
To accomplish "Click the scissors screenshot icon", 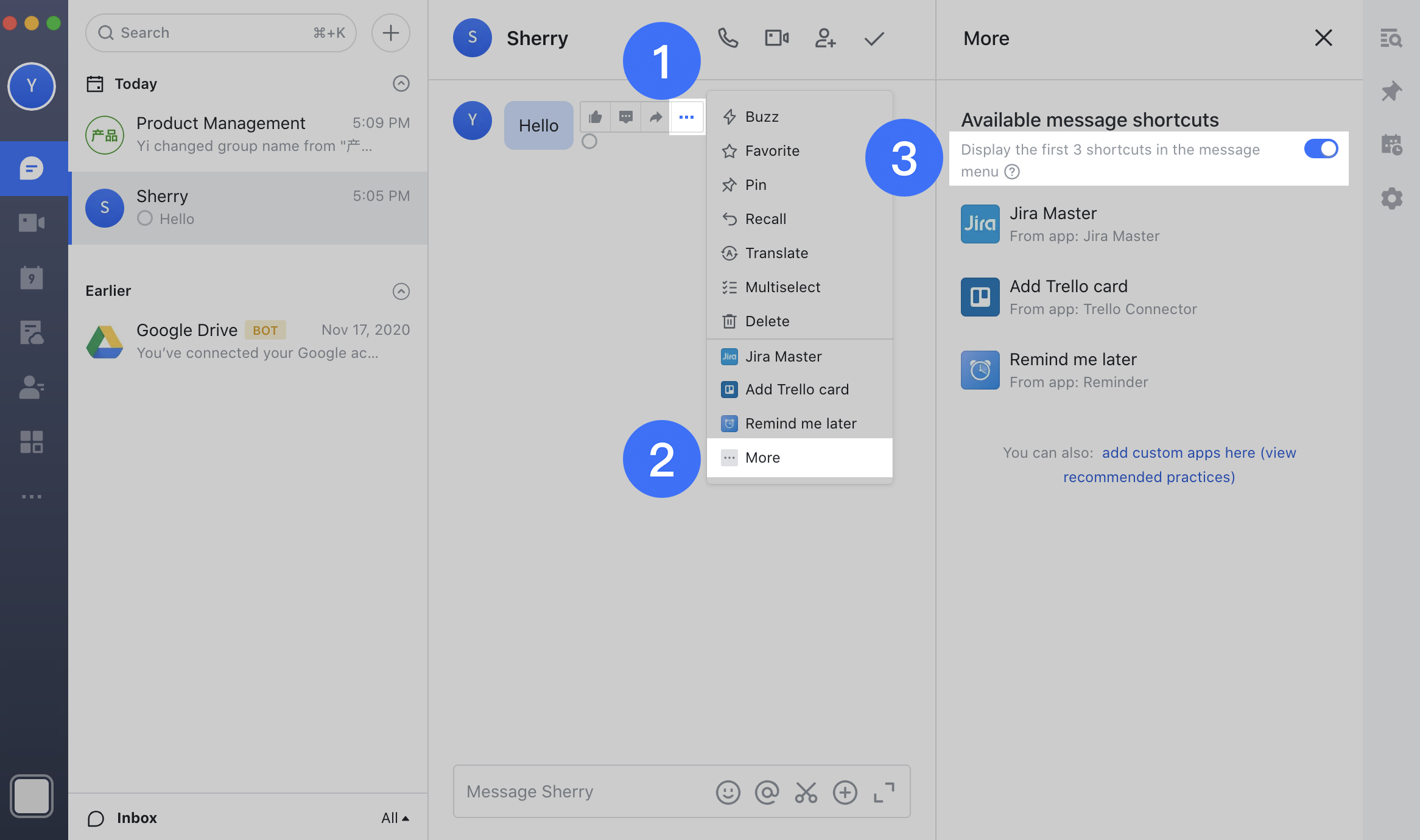I will [806, 793].
